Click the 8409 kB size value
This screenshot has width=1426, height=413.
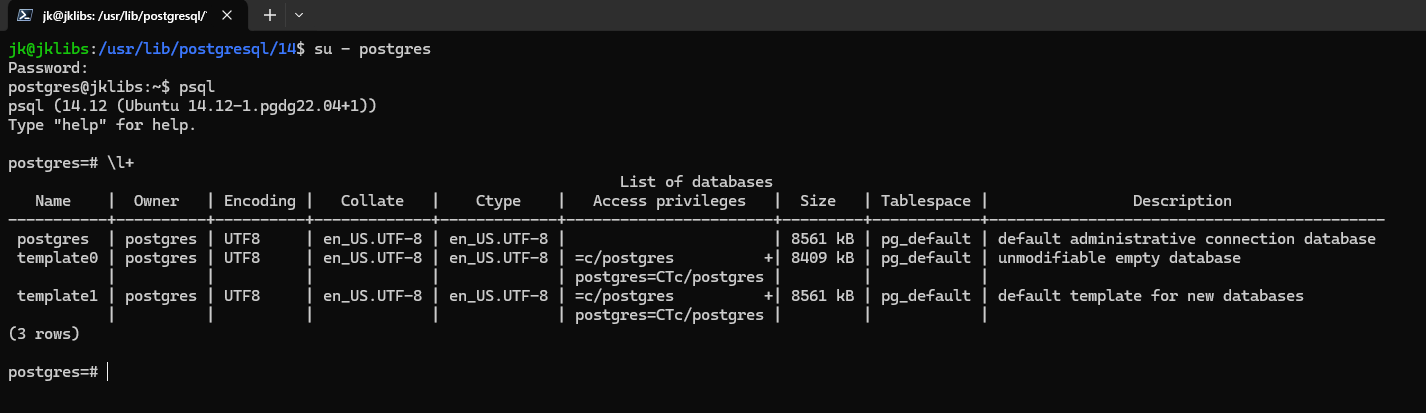tap(822, 258)
